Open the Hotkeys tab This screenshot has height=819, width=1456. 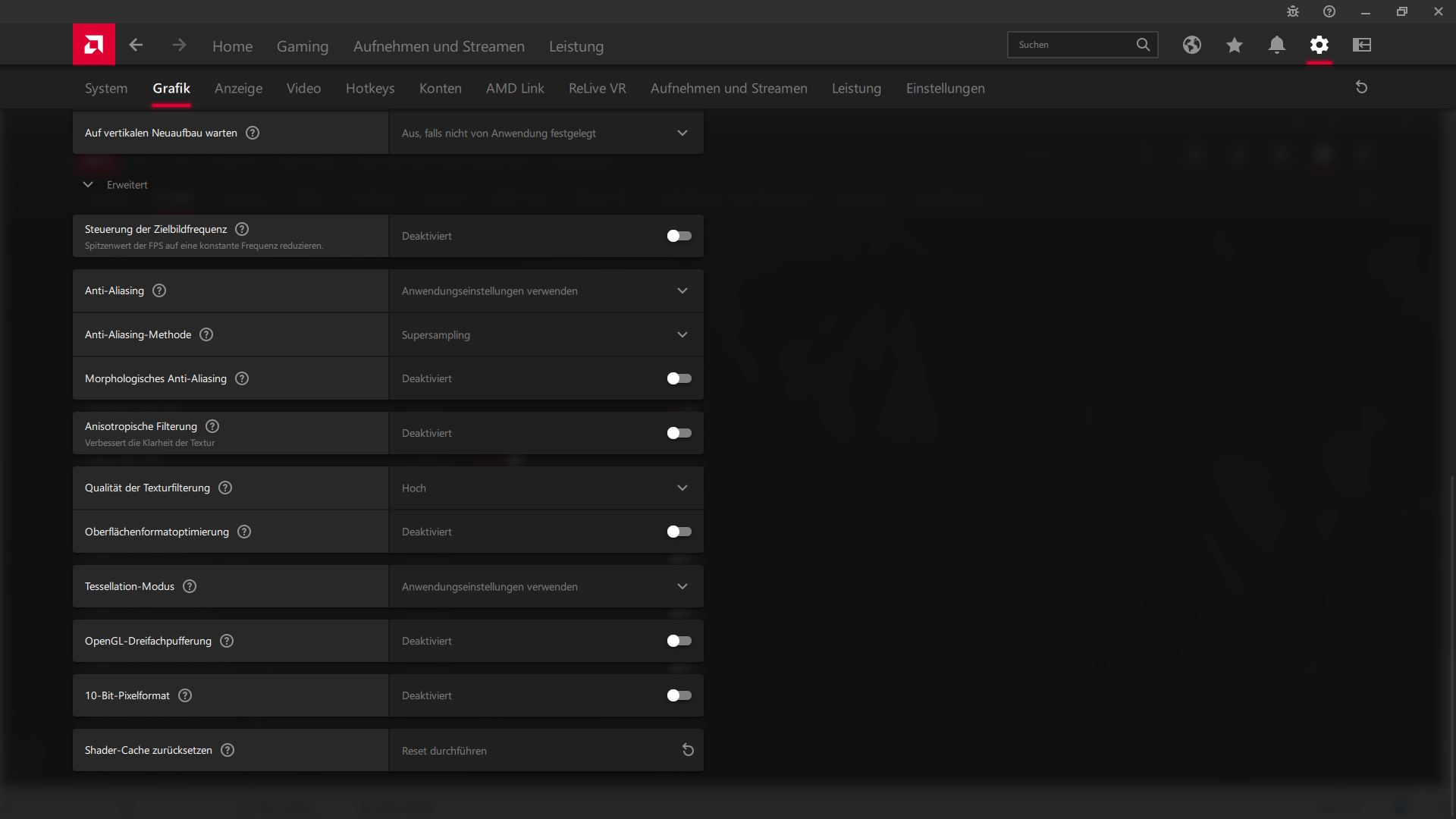click(370, 88)
